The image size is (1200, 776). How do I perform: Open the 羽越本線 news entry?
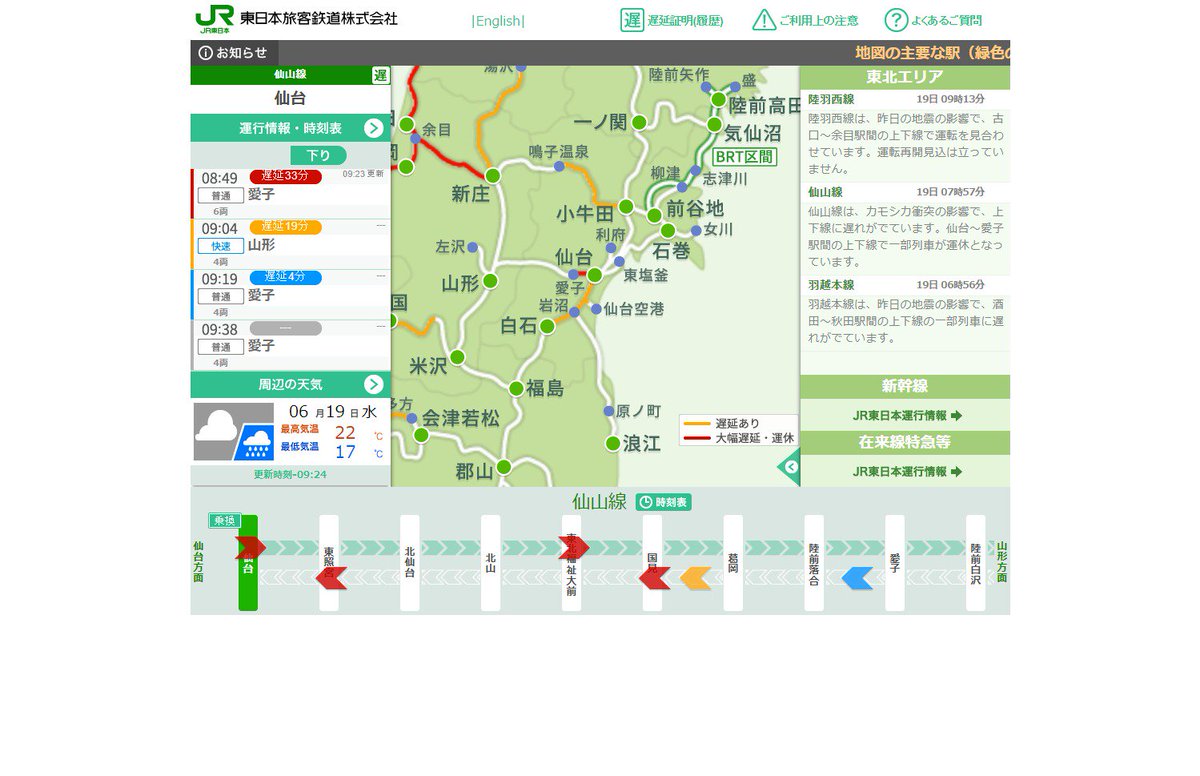coord(905,312)
